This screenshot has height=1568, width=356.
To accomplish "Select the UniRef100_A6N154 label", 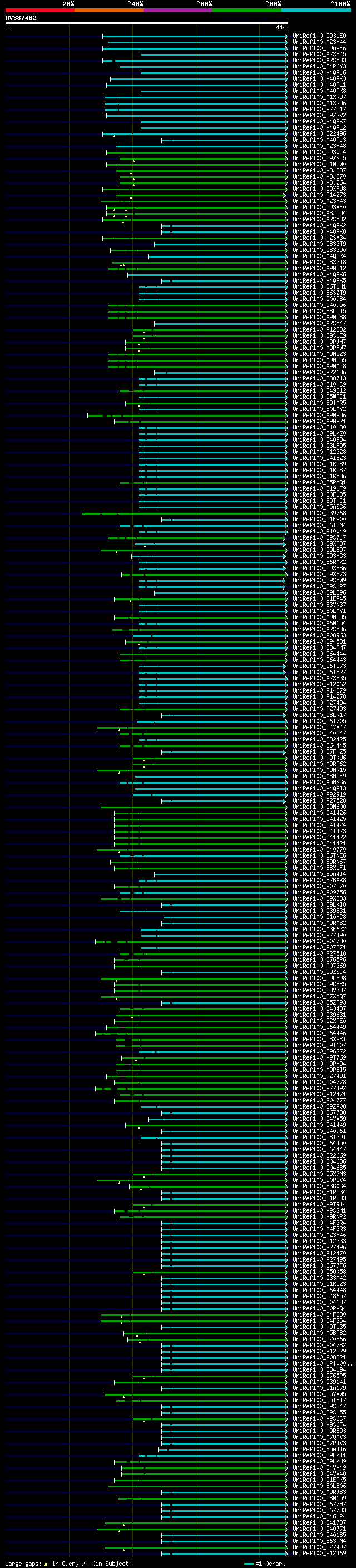I will point(319,623).
